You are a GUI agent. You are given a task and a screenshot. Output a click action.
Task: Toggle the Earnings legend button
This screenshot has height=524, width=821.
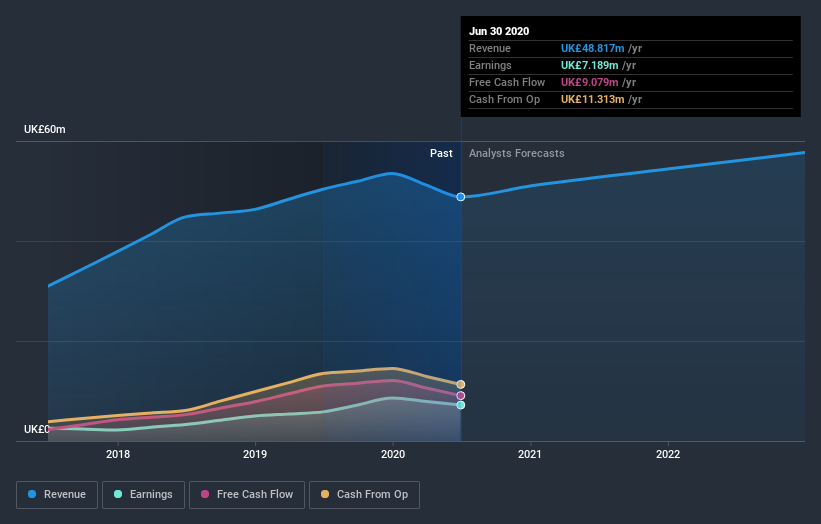click(x=143, y=495)
